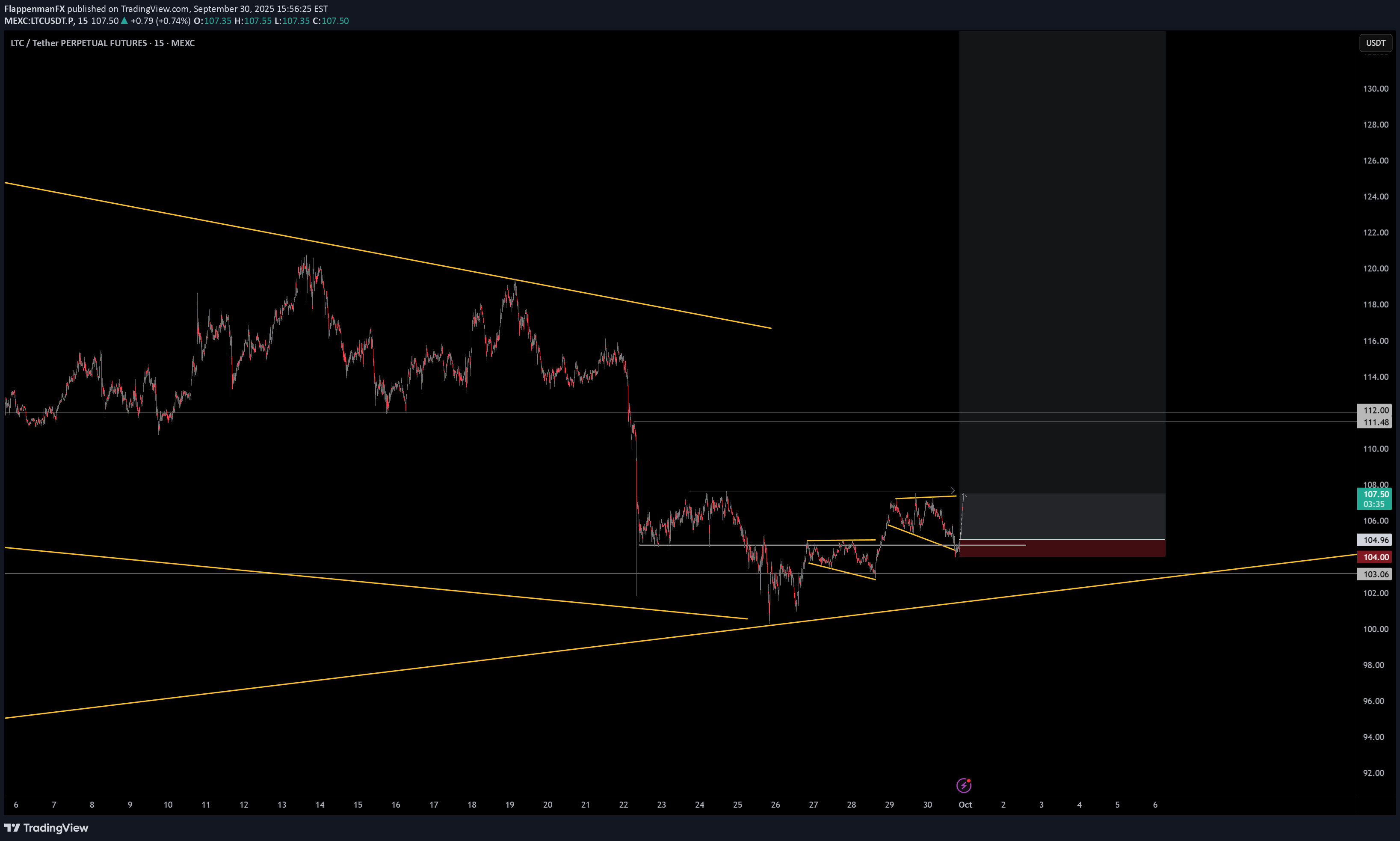
Task: Toggle the USDT price unit display
Action: pos(1376,42)
